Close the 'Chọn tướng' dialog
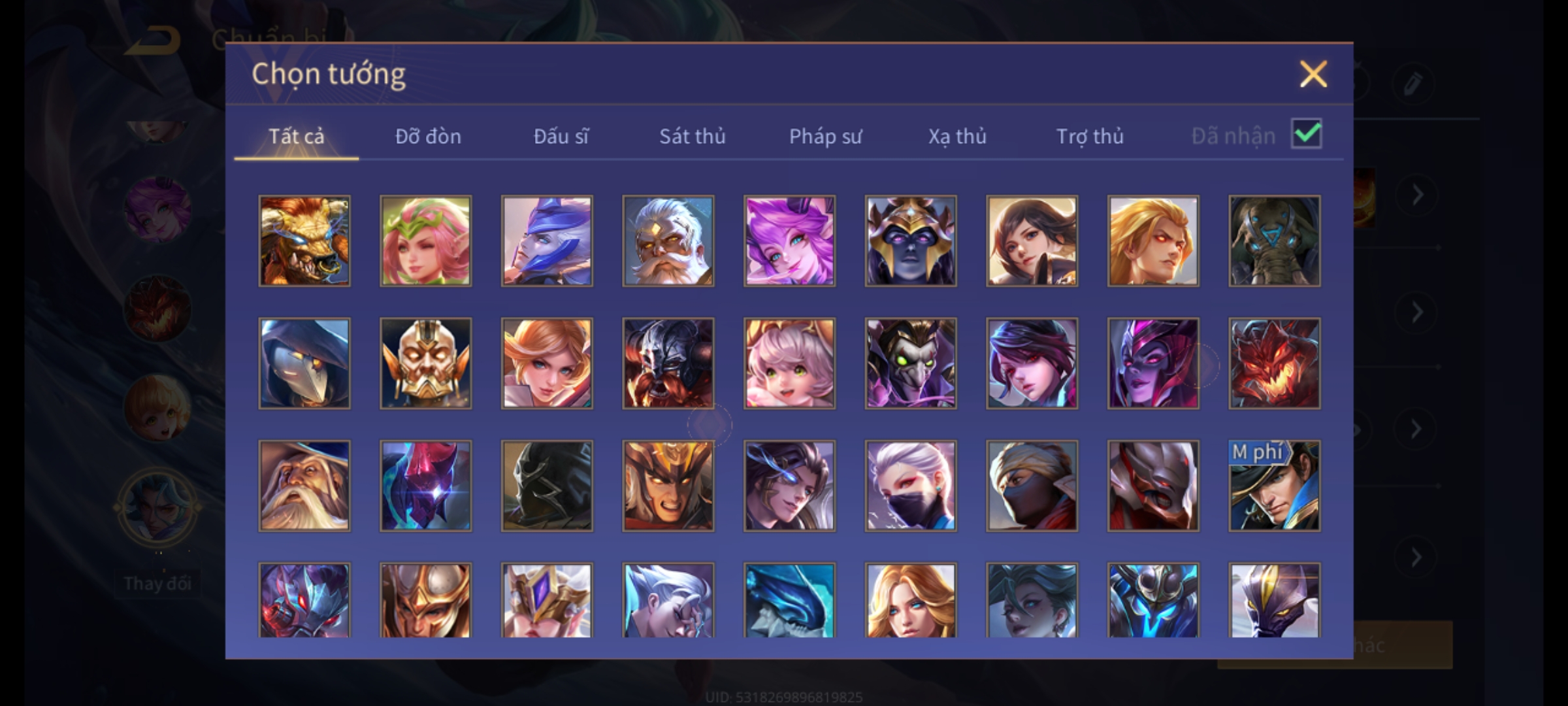This screenshot has width=1568, height=706. point(1313,74)
